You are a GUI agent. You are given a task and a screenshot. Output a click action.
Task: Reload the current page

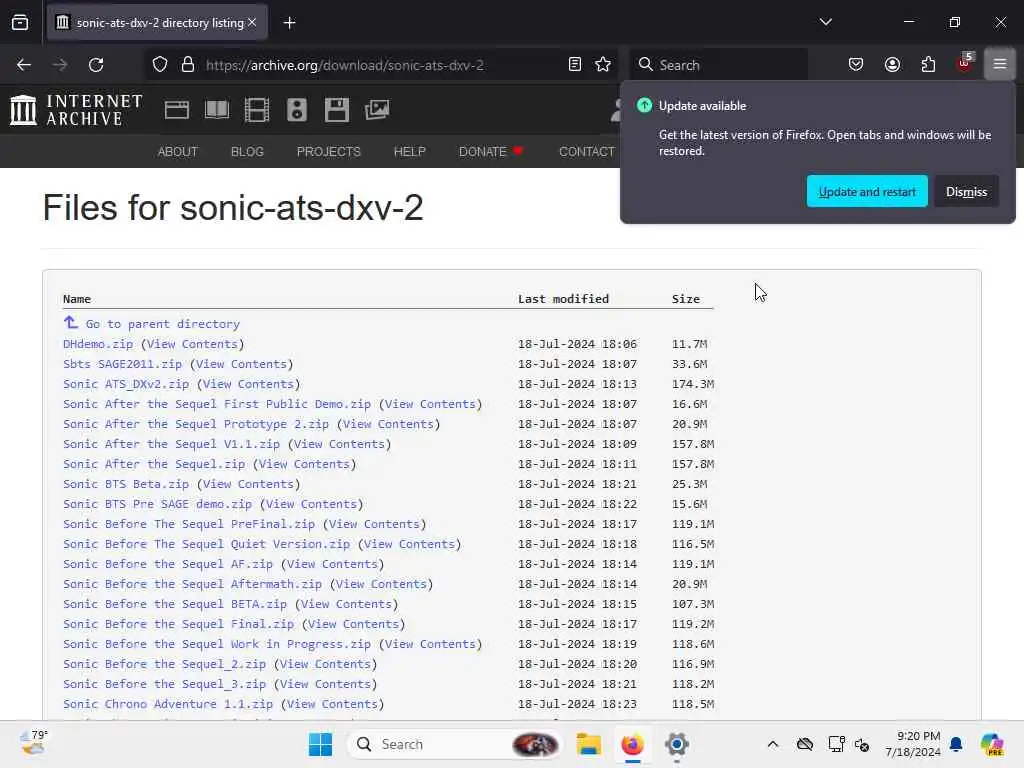click(x=96, y=65)
